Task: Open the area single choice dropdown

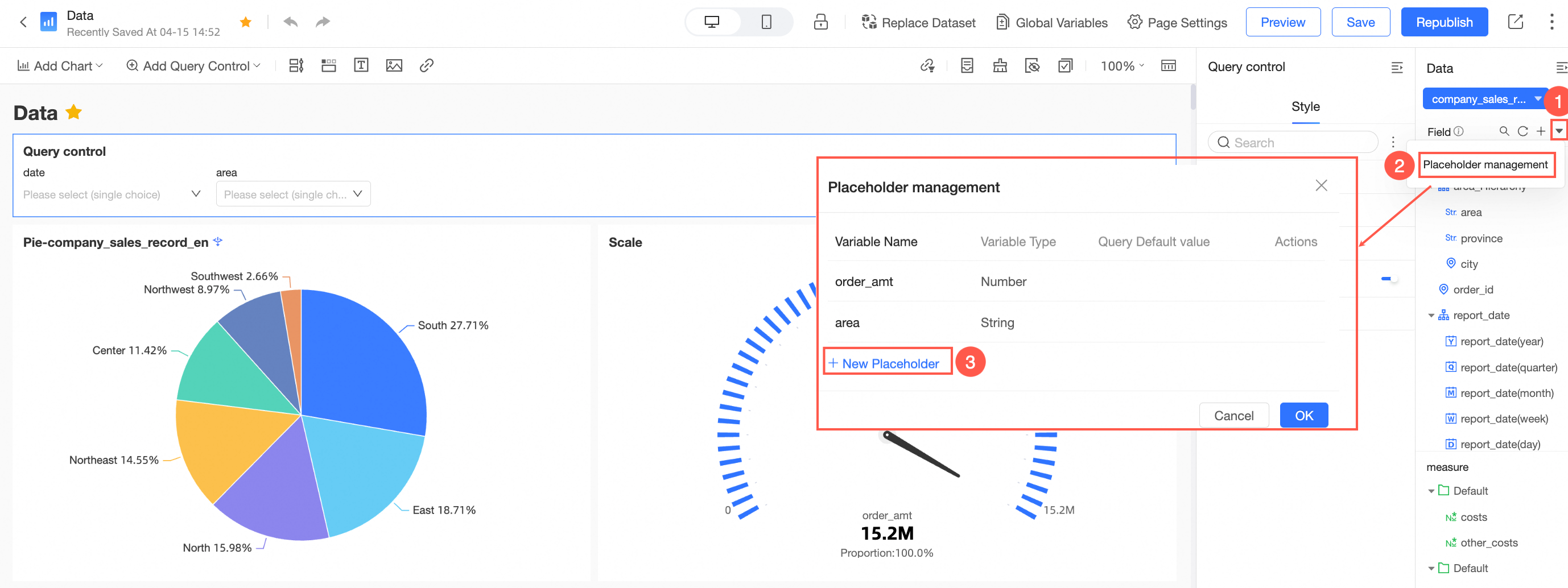Action: tap(293, 194)
